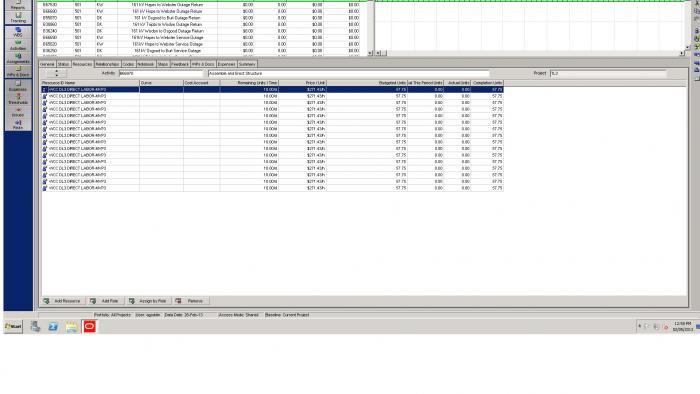The height and width of the screenshot is (394, 700).
Task: Sort by the Resource ID Name column header
Action: [90, 83]
